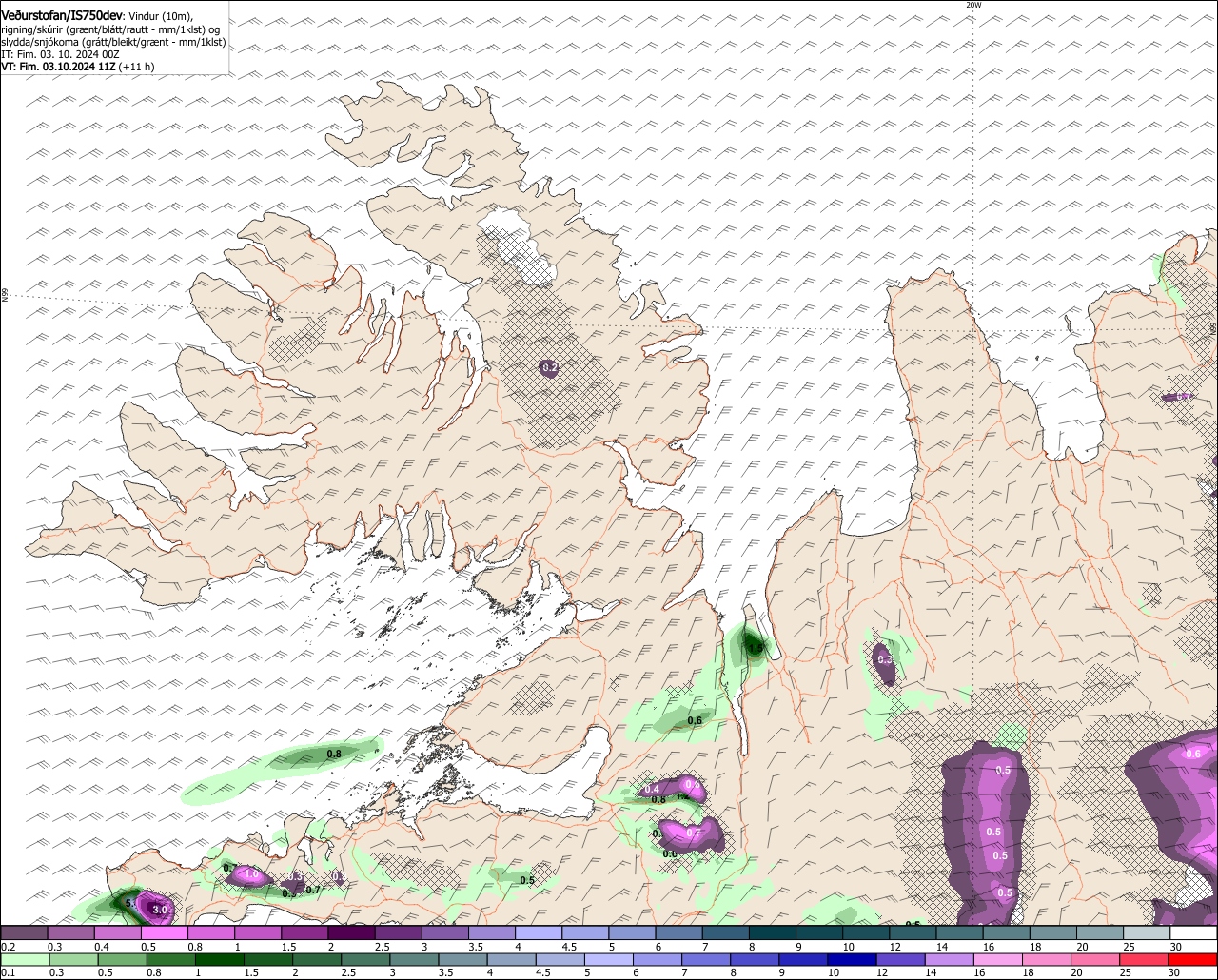
Task: Click the Veðurstofan/IS750dev title text
Action: coord(62,16)
